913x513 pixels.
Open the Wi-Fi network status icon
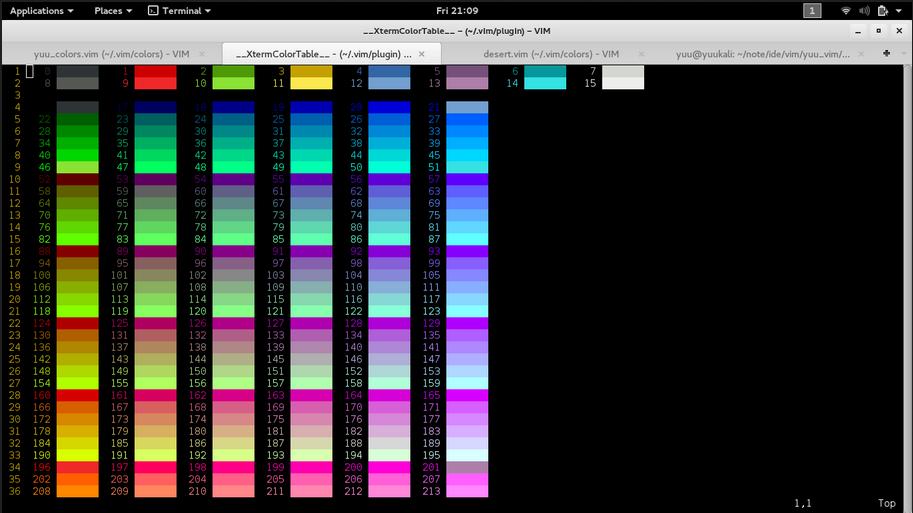(x=846, y=10)
